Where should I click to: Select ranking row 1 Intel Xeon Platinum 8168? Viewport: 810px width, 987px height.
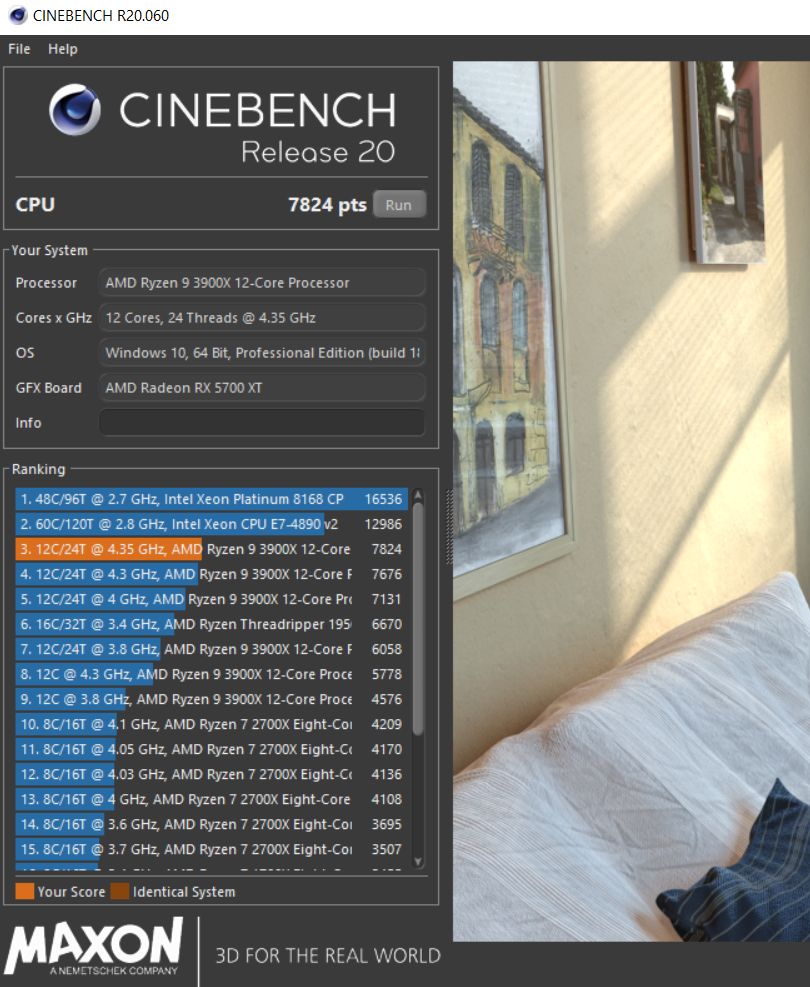click(x=211, y=499)
